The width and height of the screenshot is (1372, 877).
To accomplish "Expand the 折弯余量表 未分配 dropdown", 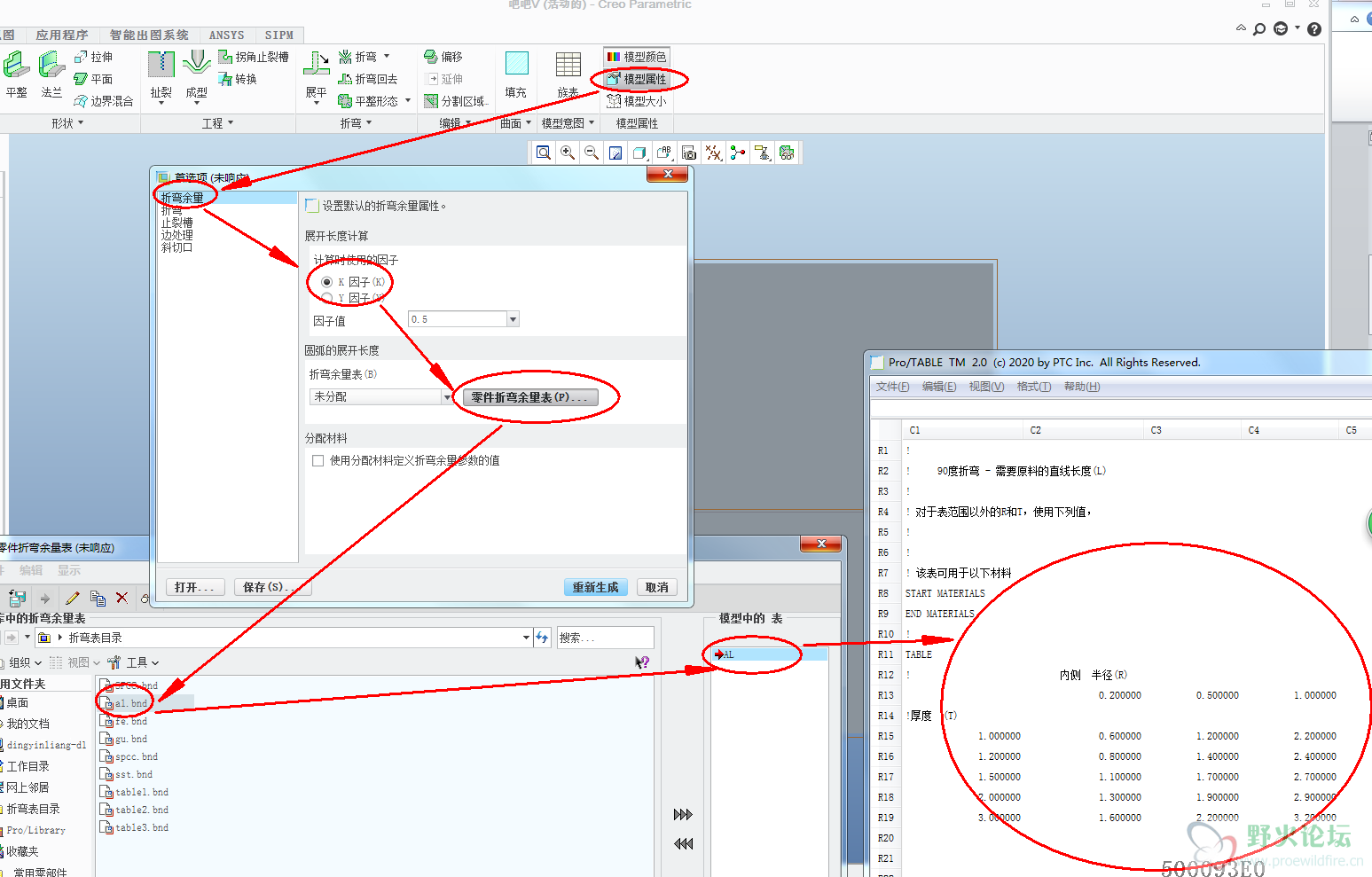I will tap(446, 397).
